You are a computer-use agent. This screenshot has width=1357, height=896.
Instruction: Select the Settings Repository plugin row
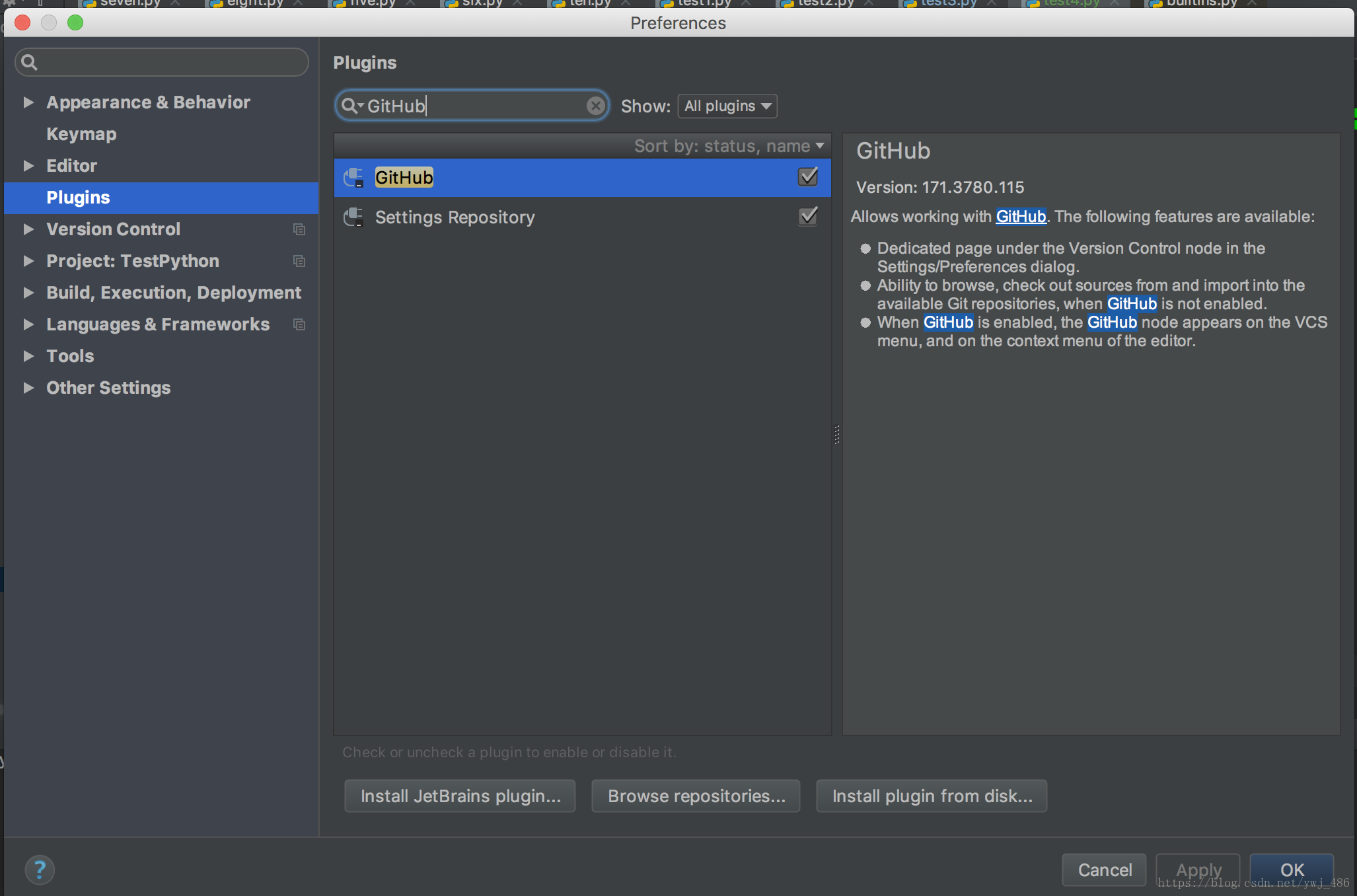pos(582,217)
